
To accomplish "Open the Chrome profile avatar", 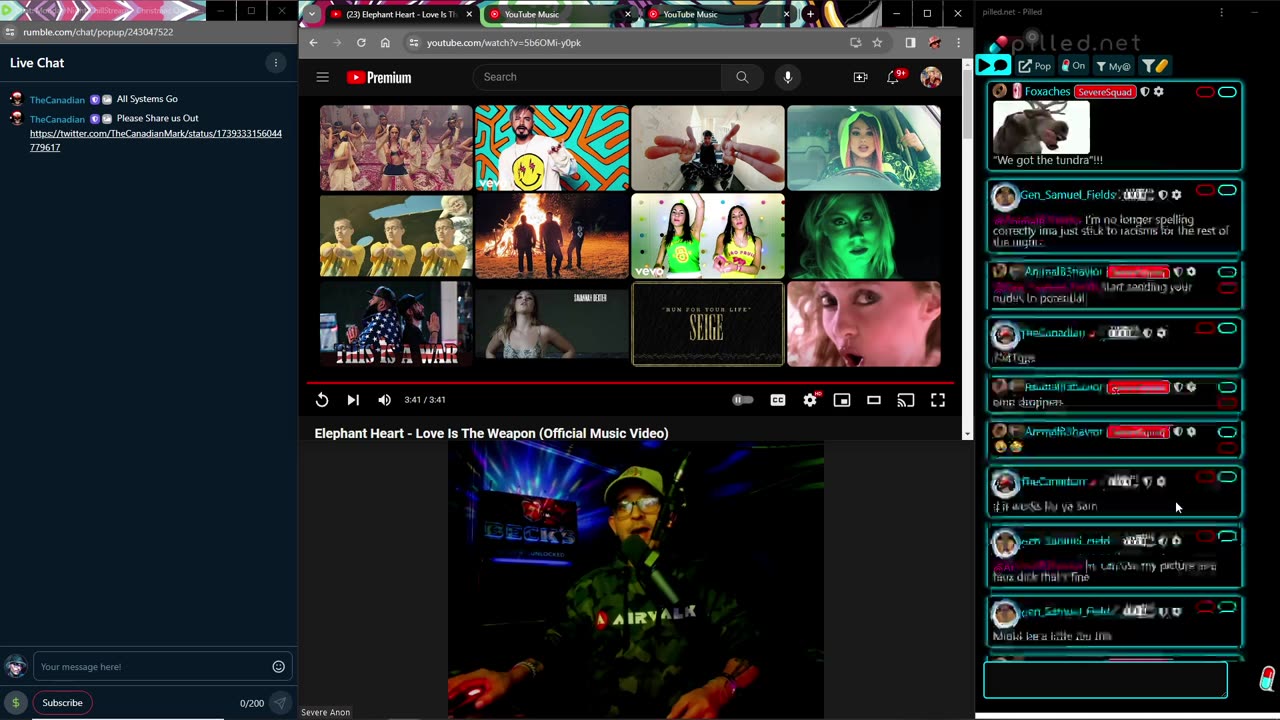I will (x=935, y=43).
